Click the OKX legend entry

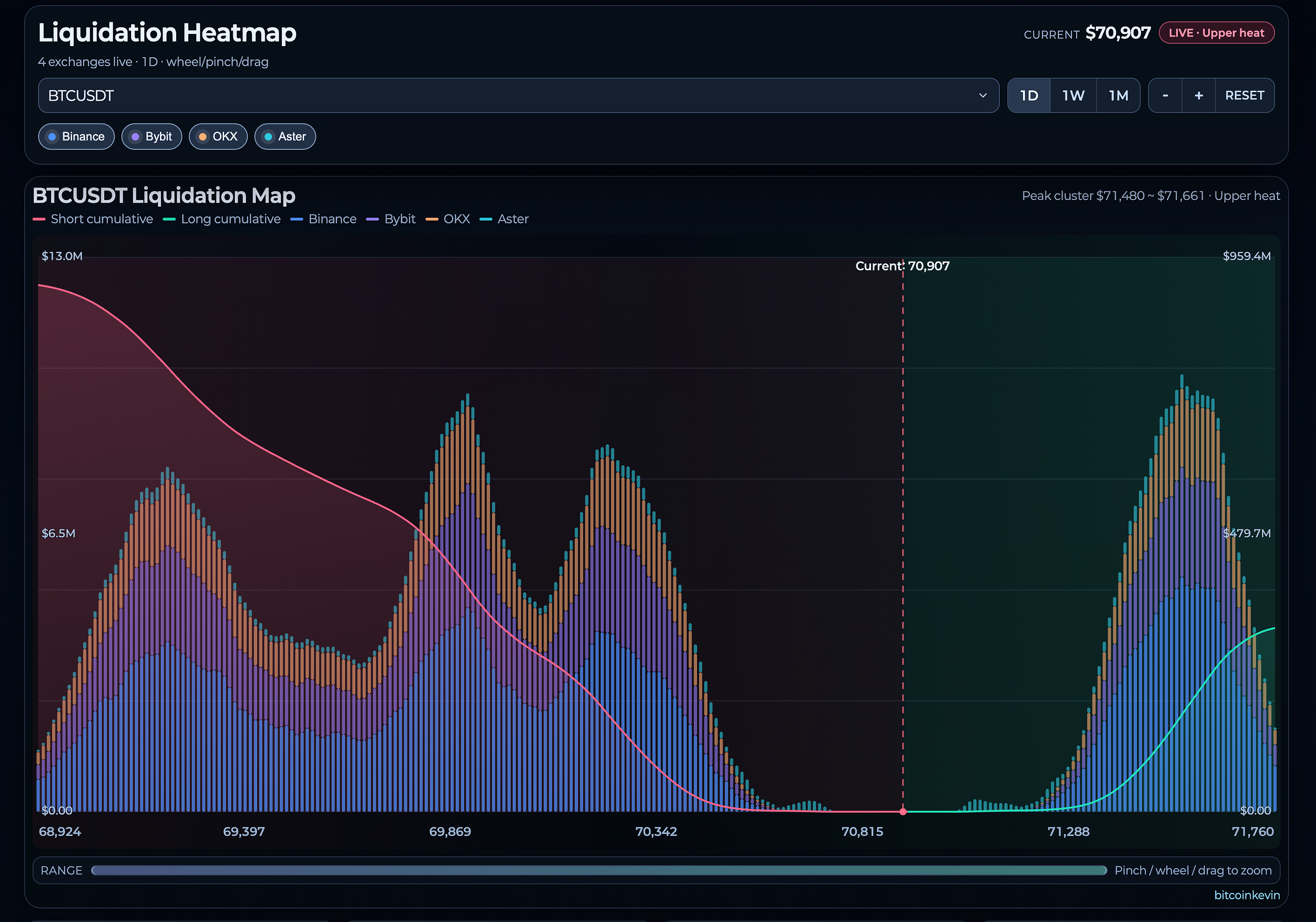pyautogui.click(x=447, y=219)
